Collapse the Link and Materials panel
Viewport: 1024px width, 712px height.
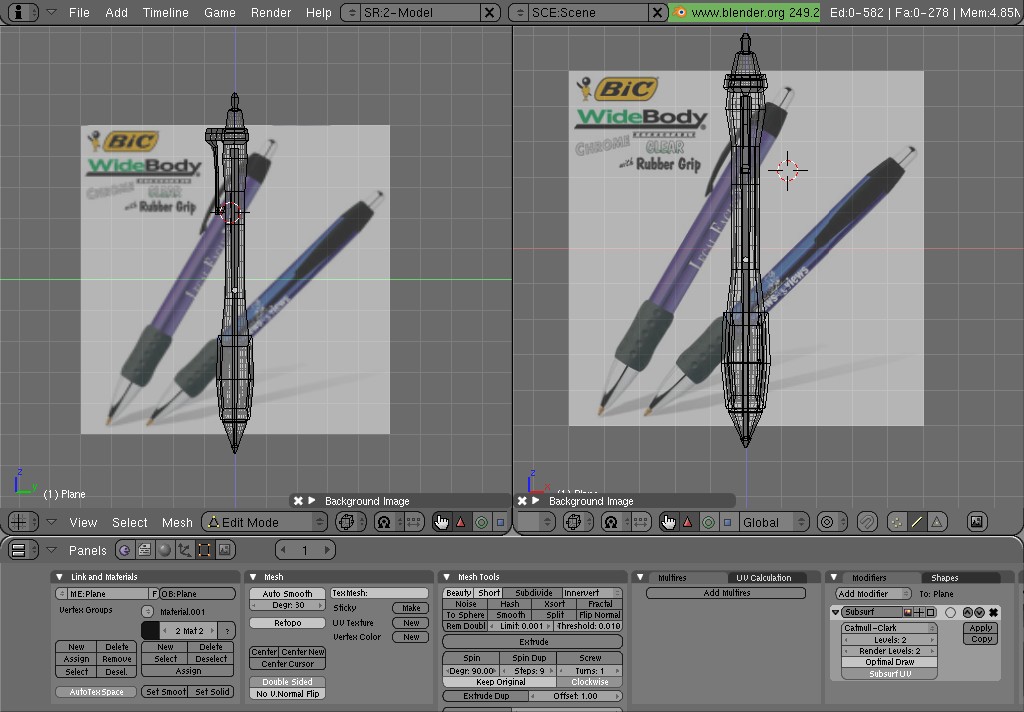tap(59, 577)
